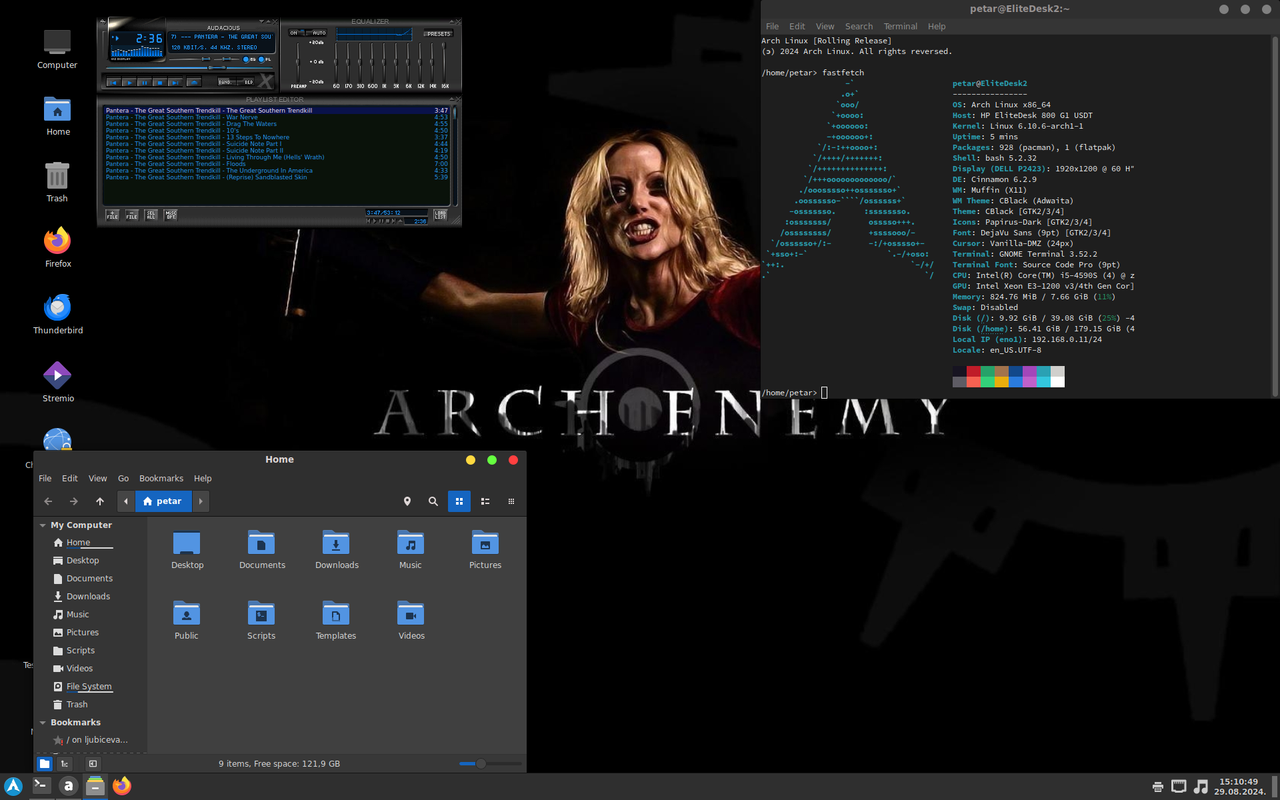Adjust the equalizer PREAMP slider
Image resolution: width=1280 pixels, height=800 pixels.
point(298,63)
